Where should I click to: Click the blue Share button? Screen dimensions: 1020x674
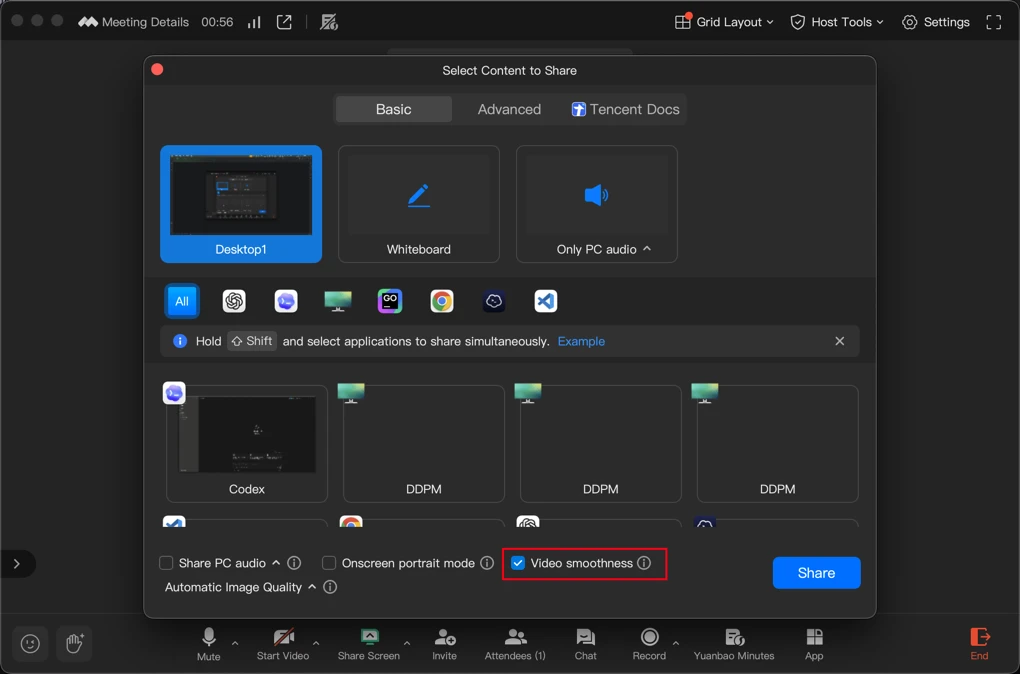pos(816,573)
